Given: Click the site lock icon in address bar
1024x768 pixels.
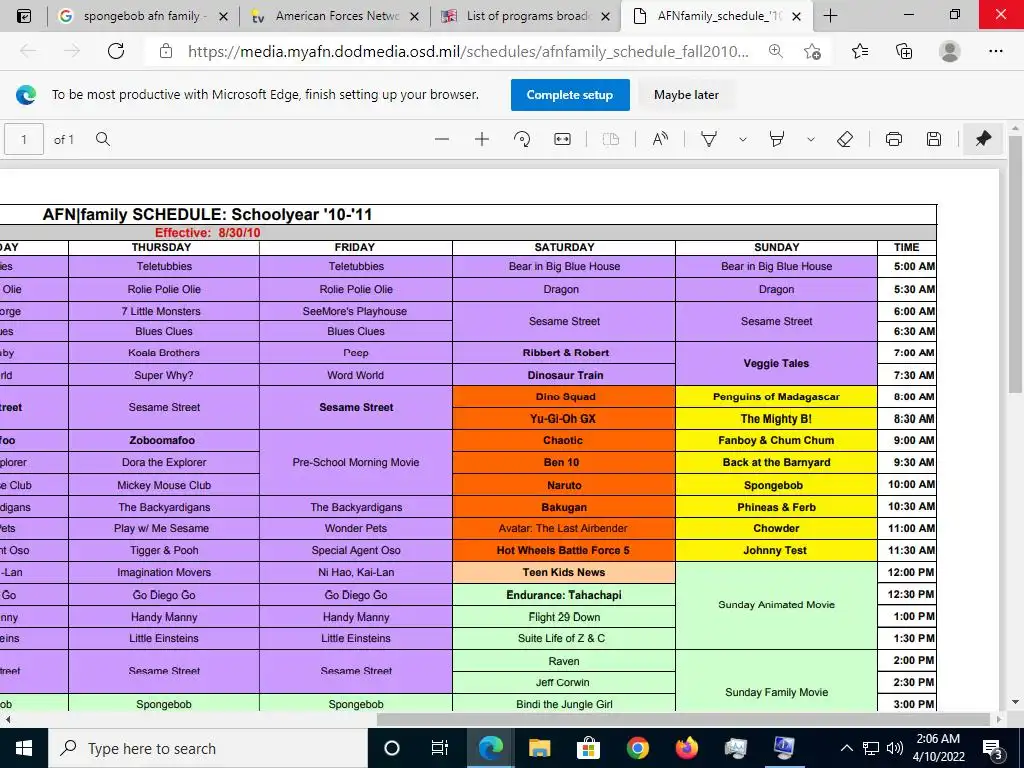Looking at the screenshot, I should point(166,51).
